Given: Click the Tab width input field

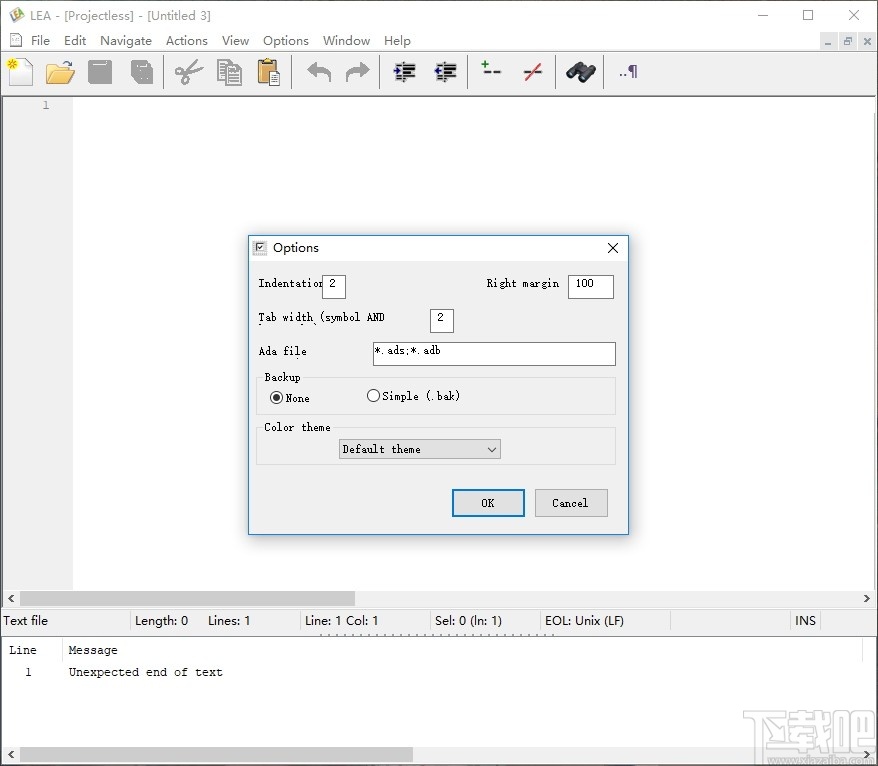Looking at the screenshot, I should tap(442, 320).
